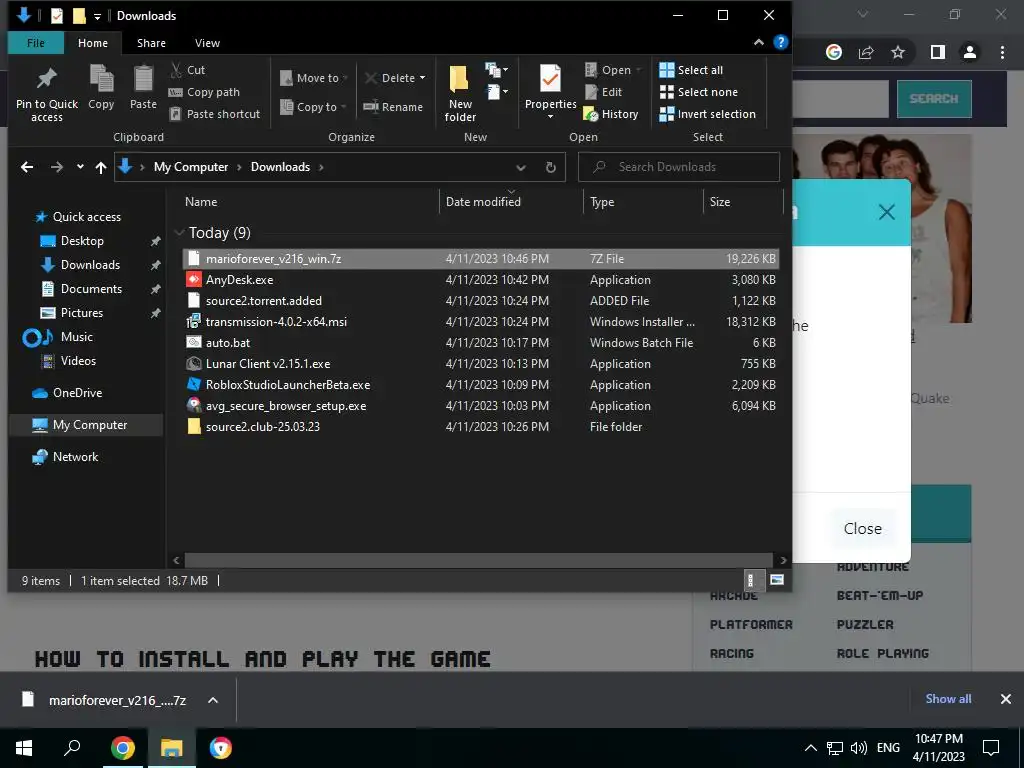Switch to large icons view in status bar
Screen dimensions: 1024x768
coord(776,580)
